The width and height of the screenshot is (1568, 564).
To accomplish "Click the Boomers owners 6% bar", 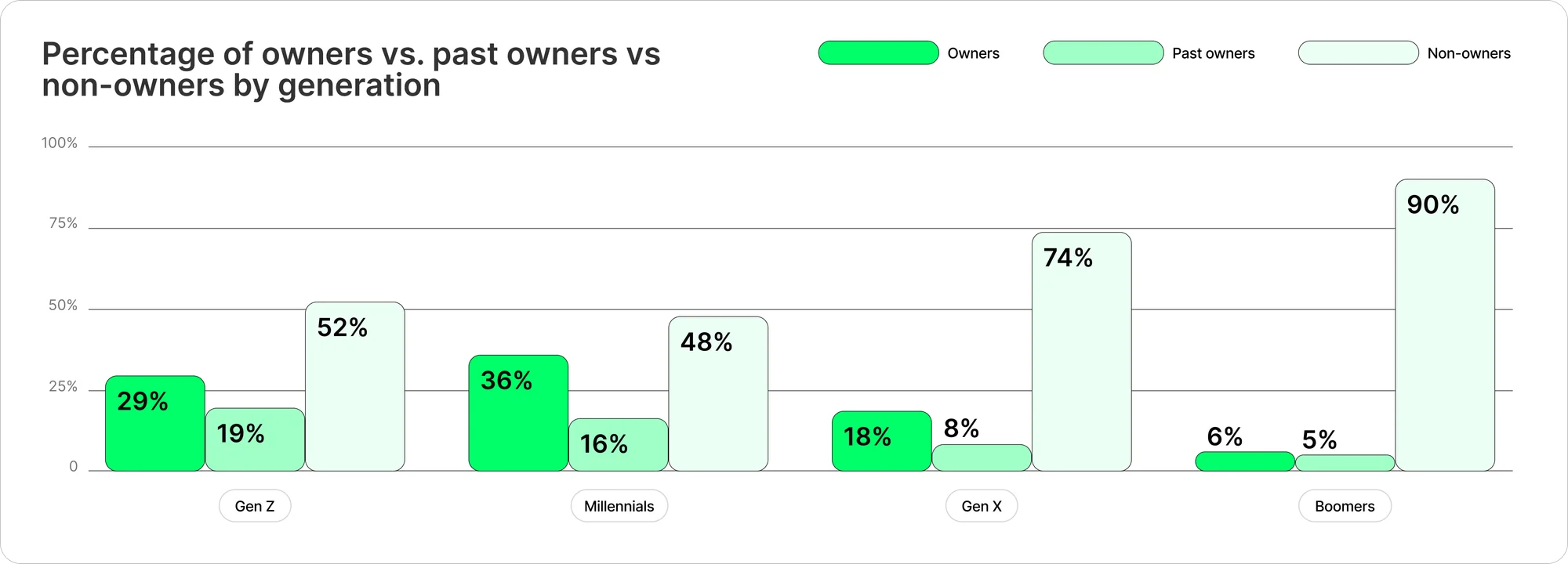I will point(1245,461).
